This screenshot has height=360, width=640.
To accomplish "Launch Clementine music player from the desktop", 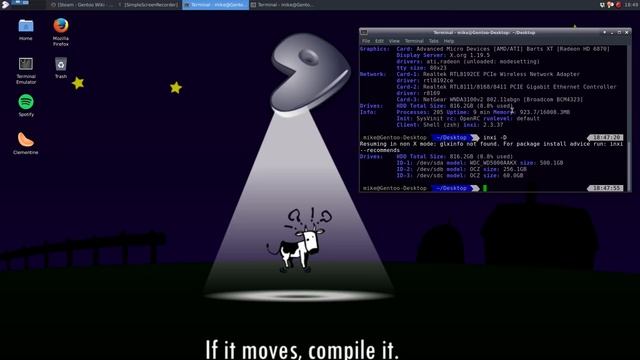I will (x=26, y=143).
